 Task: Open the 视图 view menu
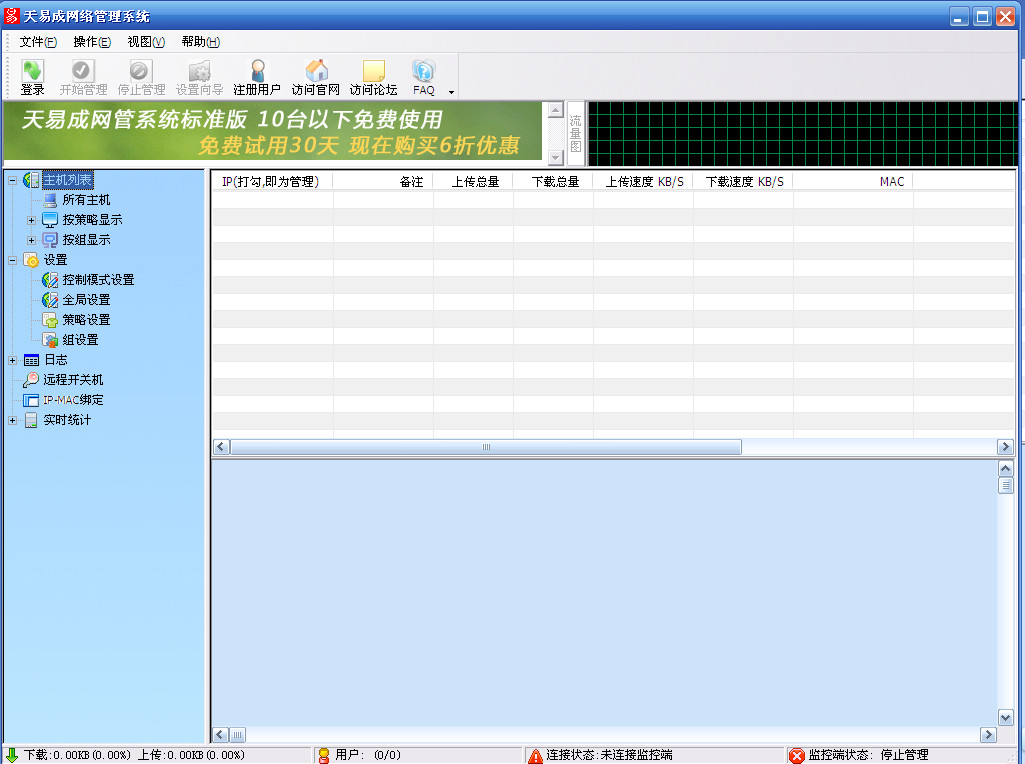tap(146, 42)
